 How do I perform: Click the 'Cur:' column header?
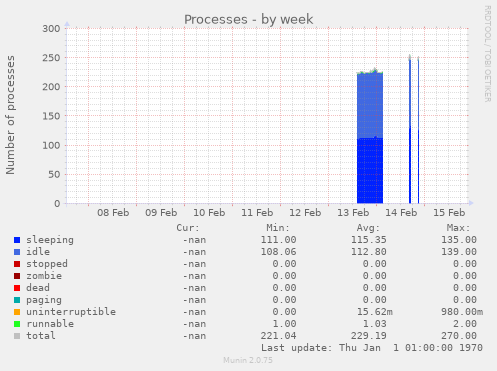coord(188,228)
